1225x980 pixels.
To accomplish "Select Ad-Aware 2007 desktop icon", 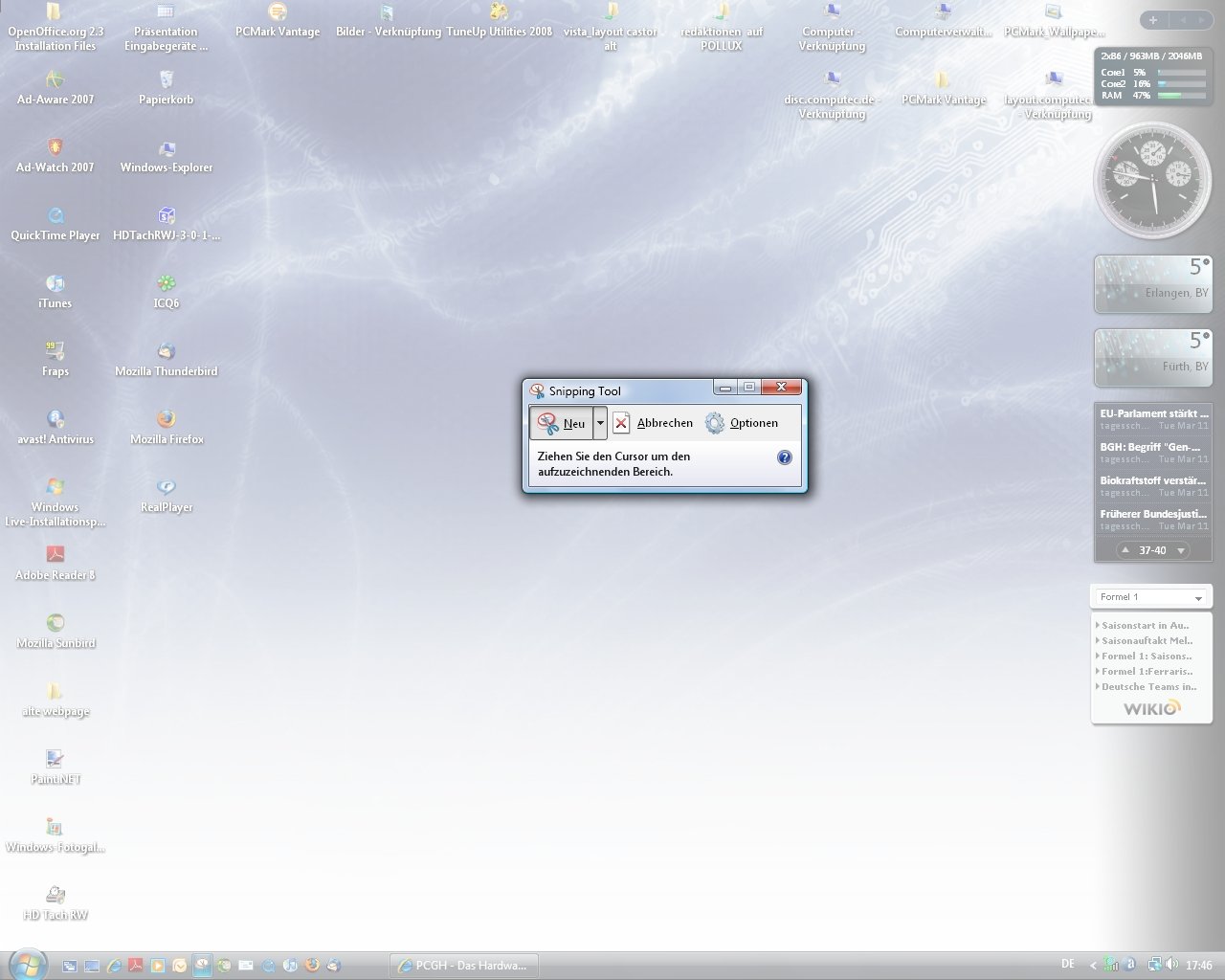I will [56, 86].
